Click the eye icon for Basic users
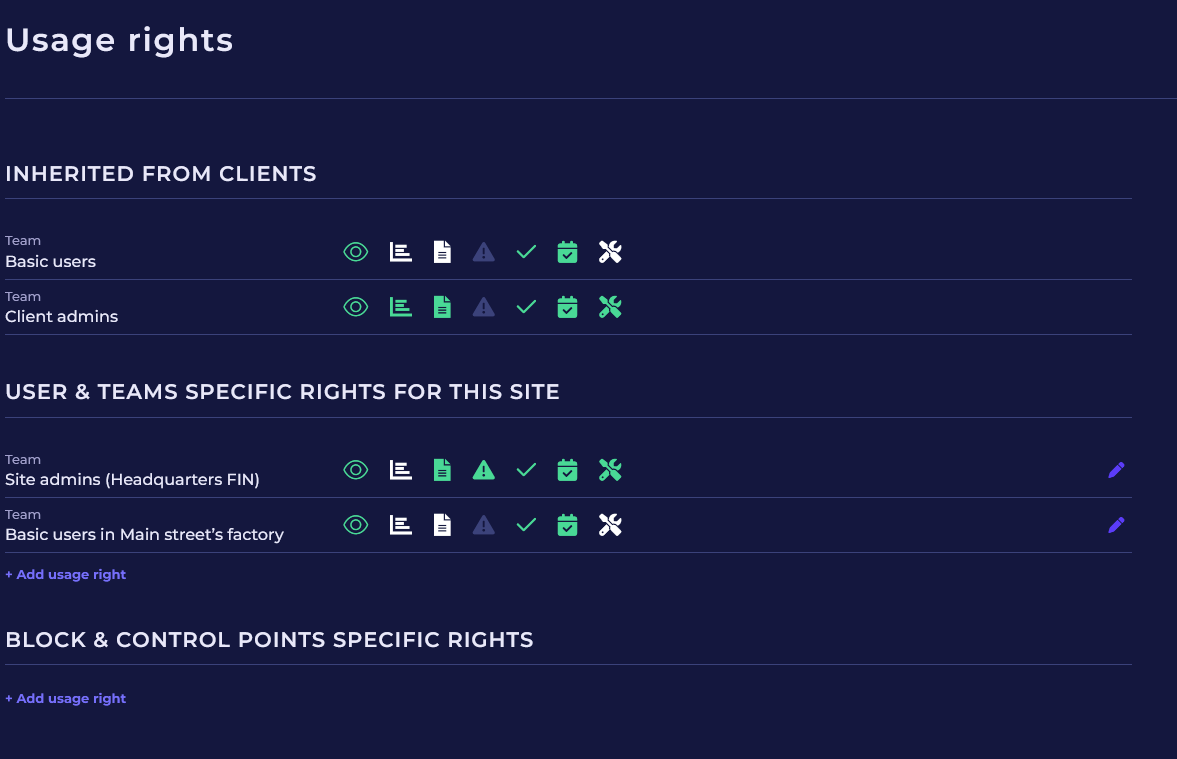1177x759 pixels. point(356,252)
